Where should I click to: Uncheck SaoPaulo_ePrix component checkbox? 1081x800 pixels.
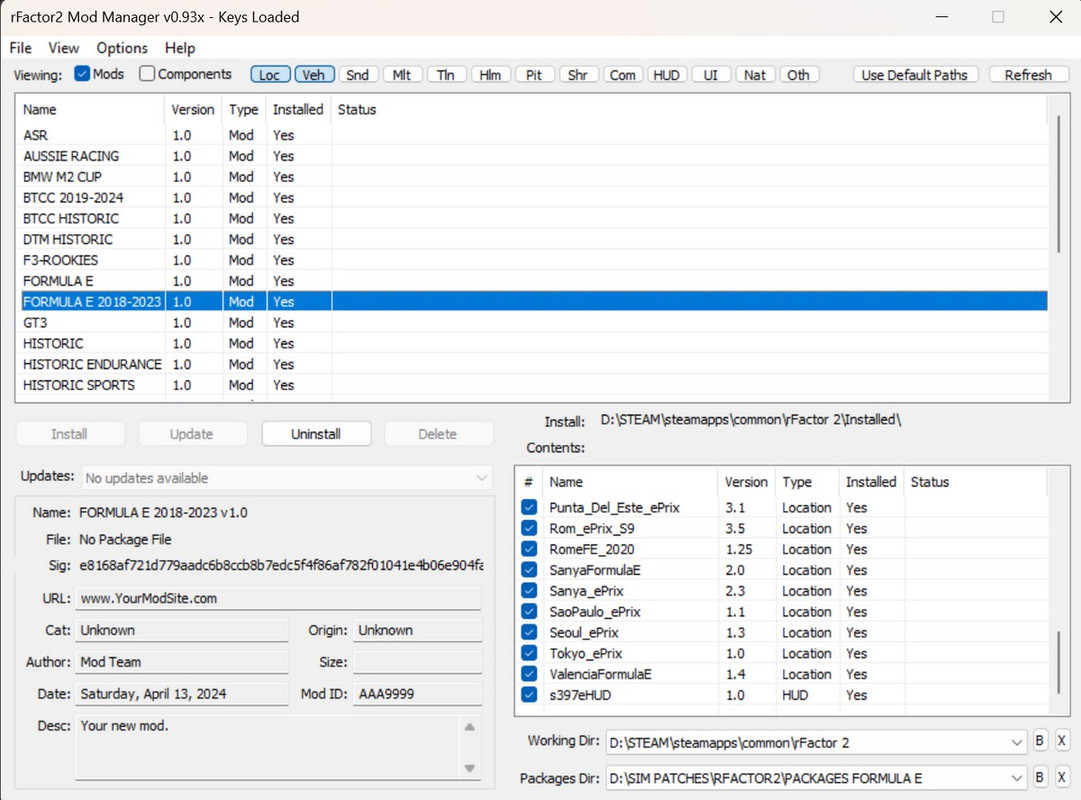[529, 612]
